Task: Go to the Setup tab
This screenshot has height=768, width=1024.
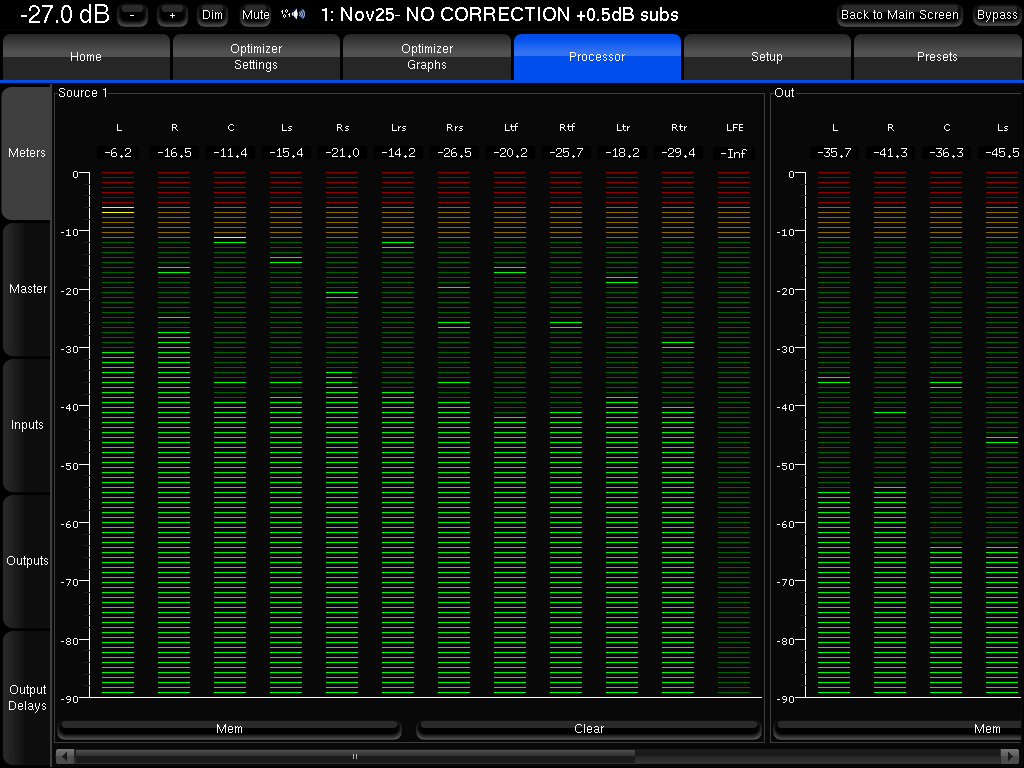Action: coord(767,57)
